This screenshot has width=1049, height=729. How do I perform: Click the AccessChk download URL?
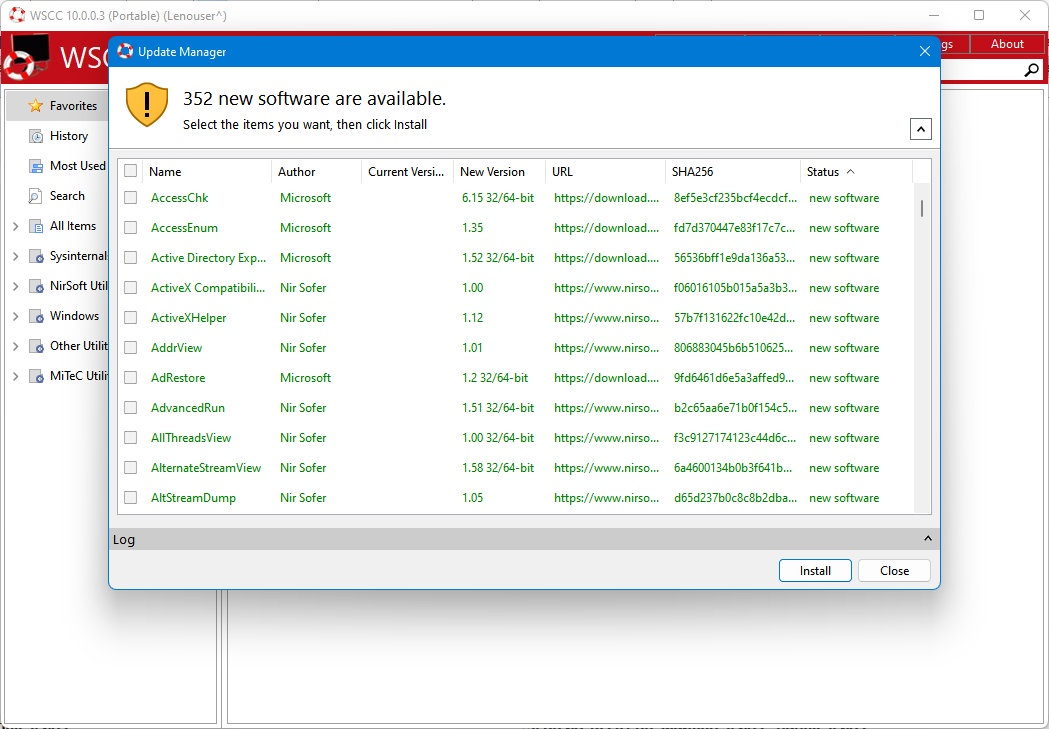(x=606, y=198)
